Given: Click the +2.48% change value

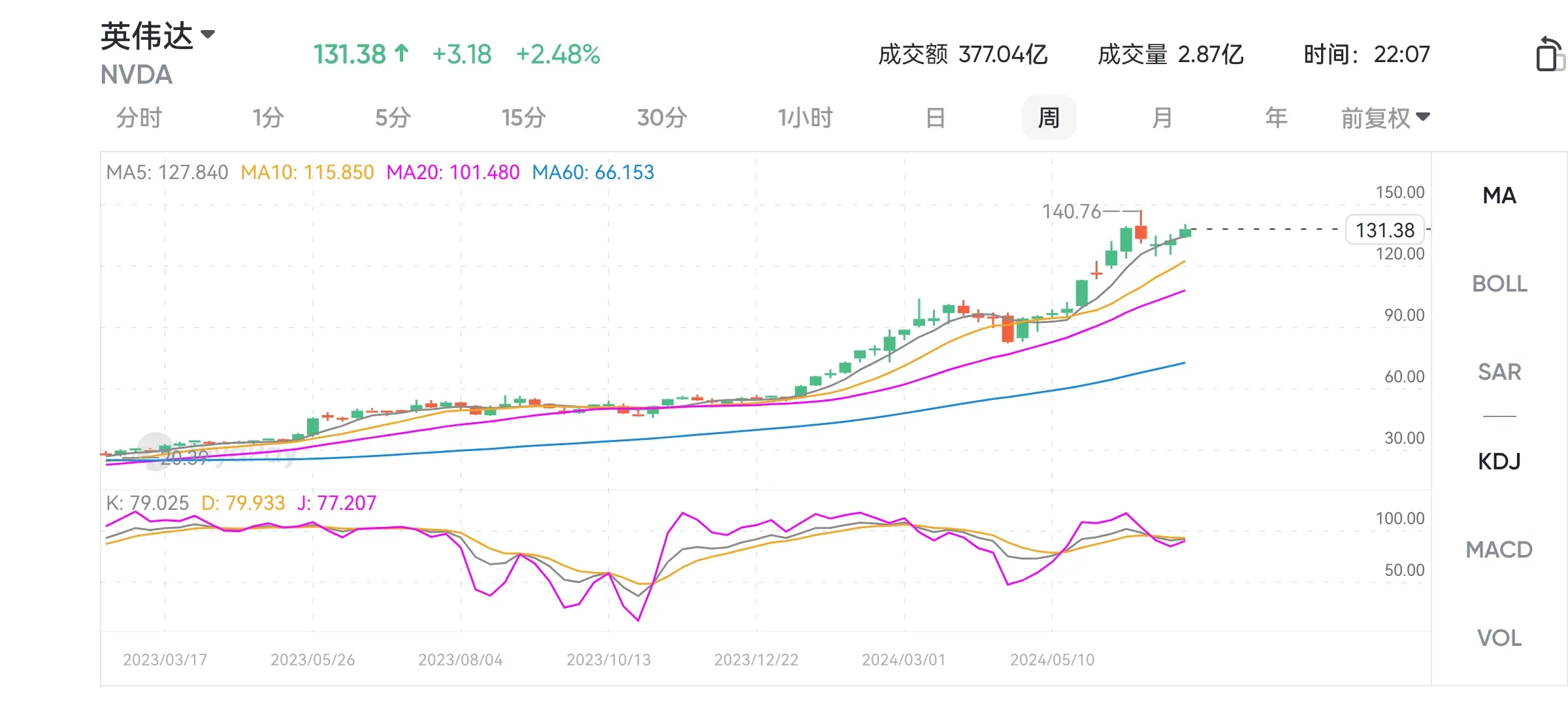Looking at the screenshot, I should (x=557, y=54).
